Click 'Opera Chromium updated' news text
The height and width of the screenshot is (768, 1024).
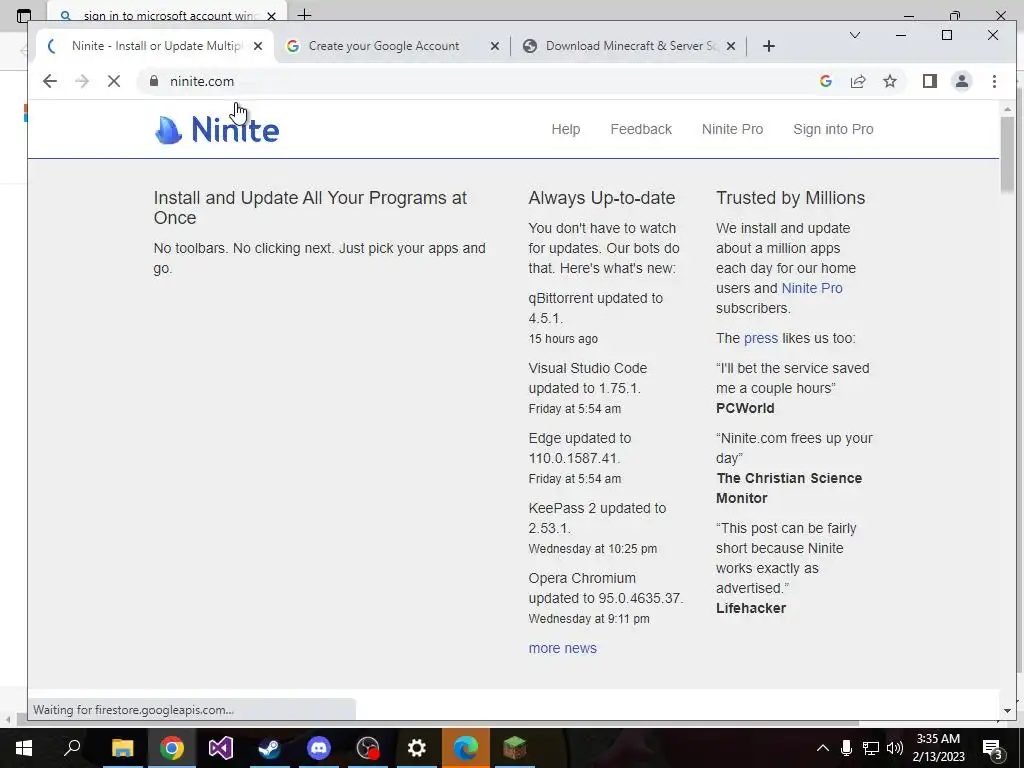[x=605, y=588]
